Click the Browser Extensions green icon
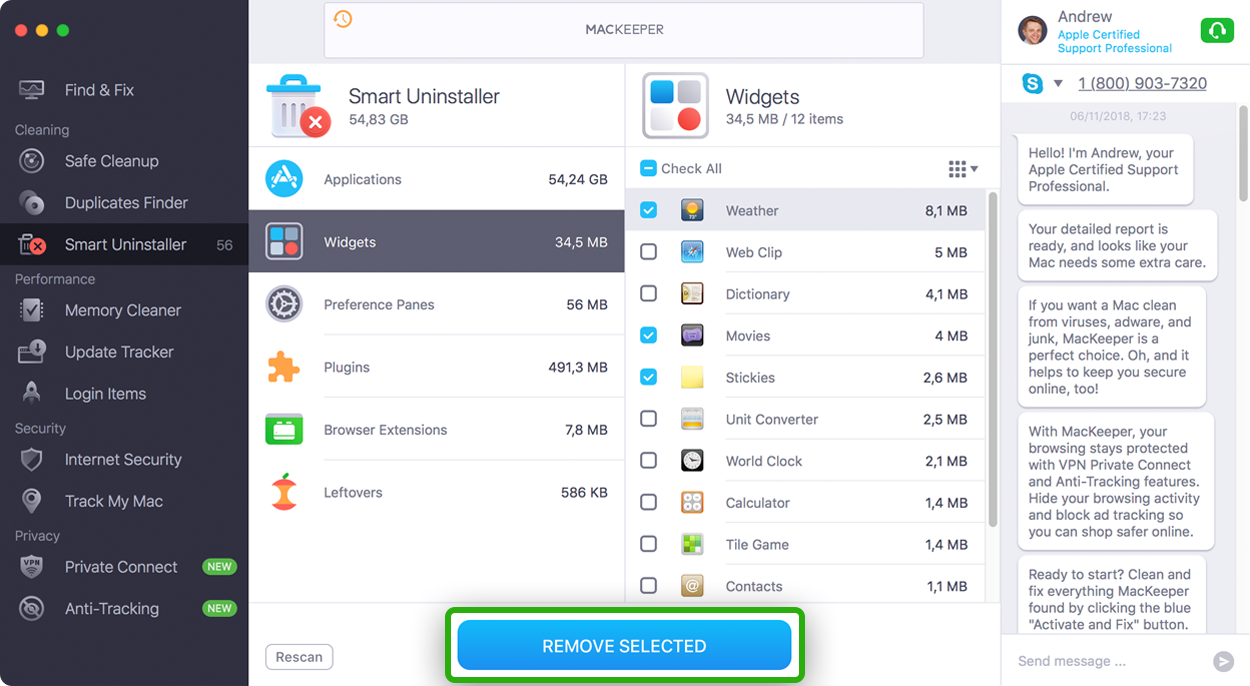 [x=284, y=430]
